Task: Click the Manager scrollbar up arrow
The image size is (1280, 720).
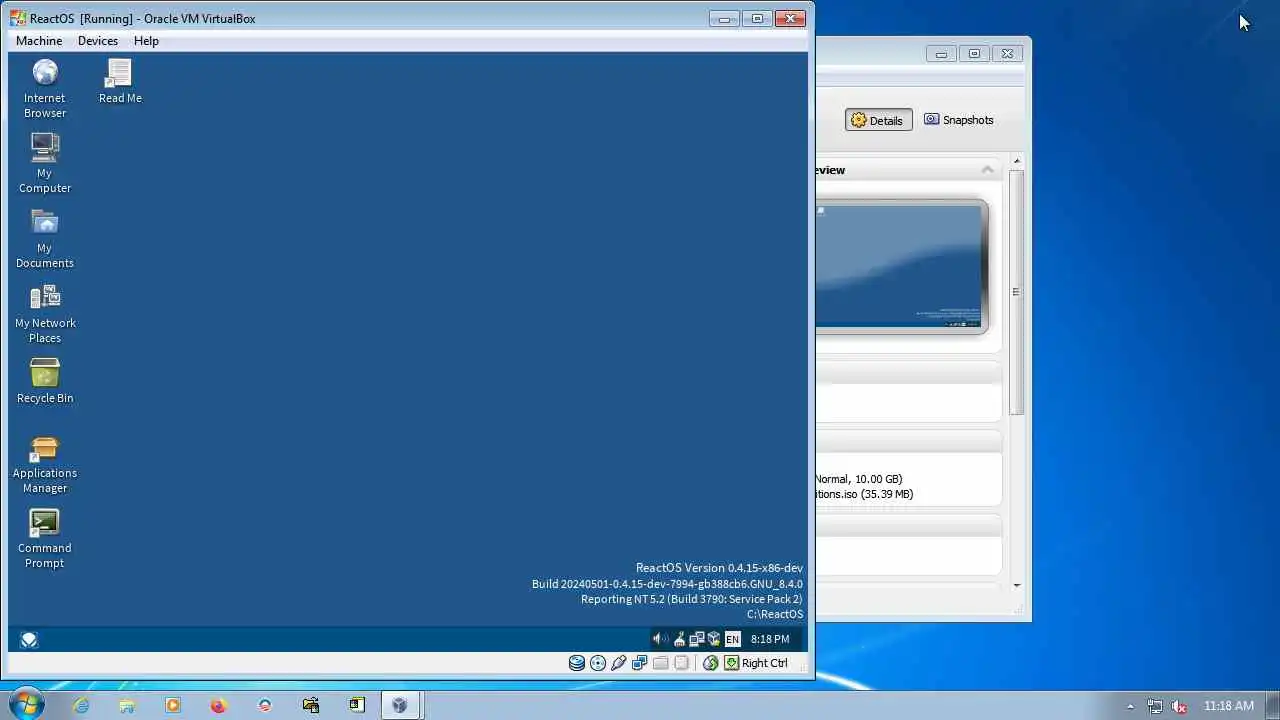Action: [1017, 161]
